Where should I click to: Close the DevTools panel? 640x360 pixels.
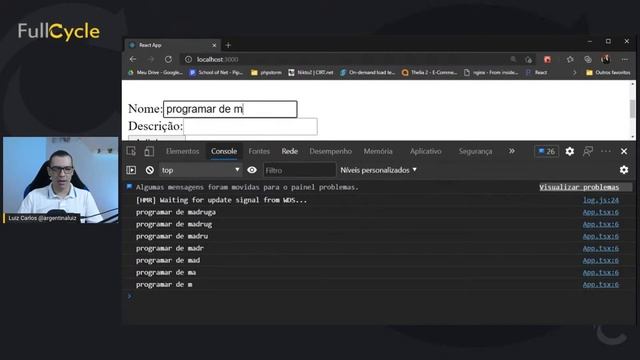pyautogui.click(x=624, y=151)
